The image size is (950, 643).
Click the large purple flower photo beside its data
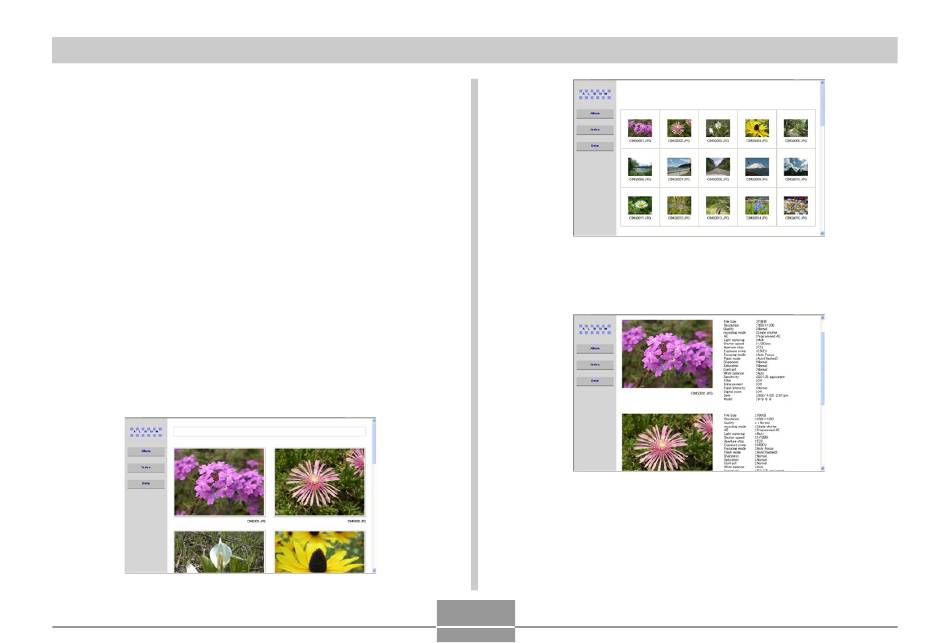tap(667, 353)
